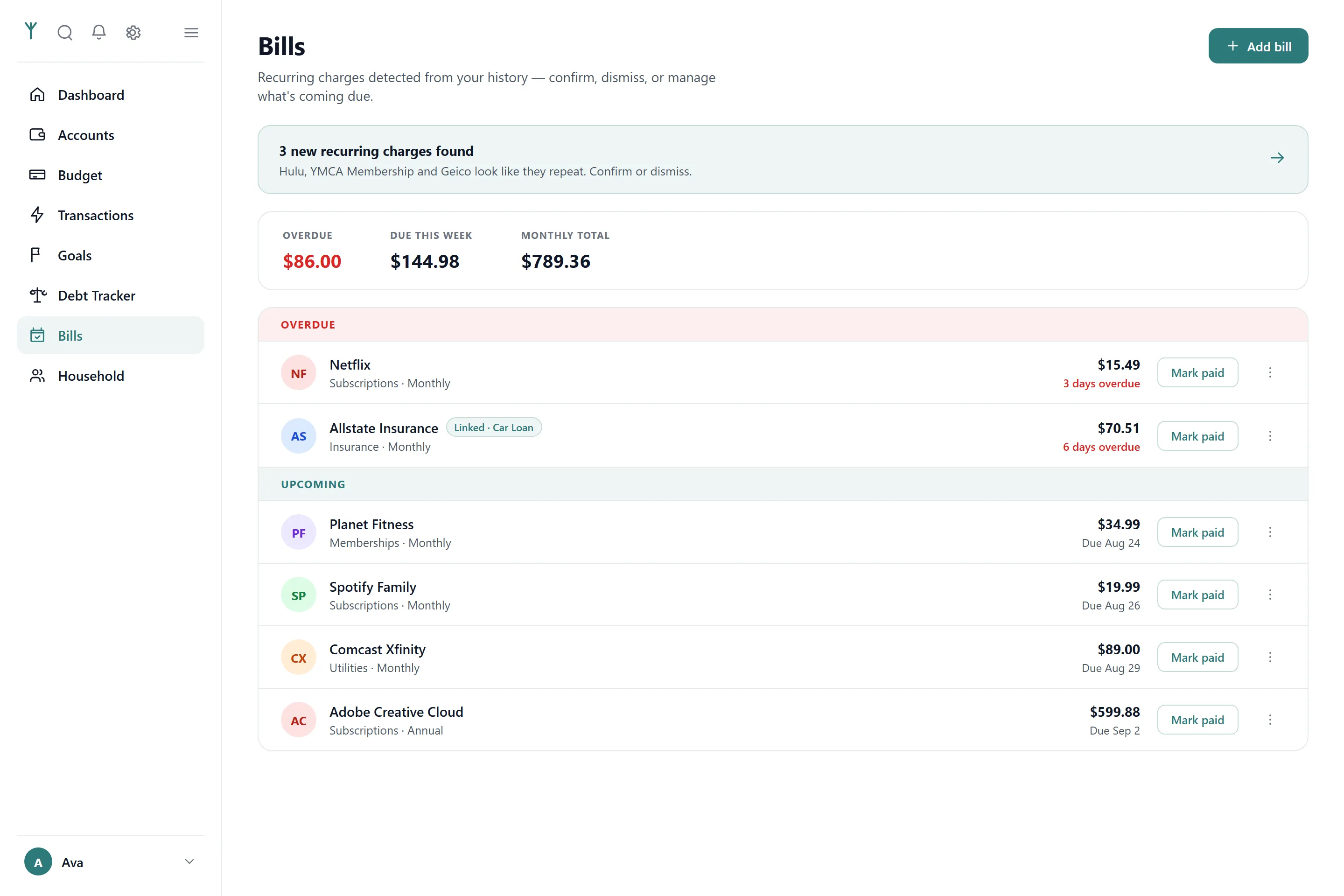The height and width of the screenshot is (896, 1344).
Task: Navigate to Accounts
Action: (x=110, y=134)
